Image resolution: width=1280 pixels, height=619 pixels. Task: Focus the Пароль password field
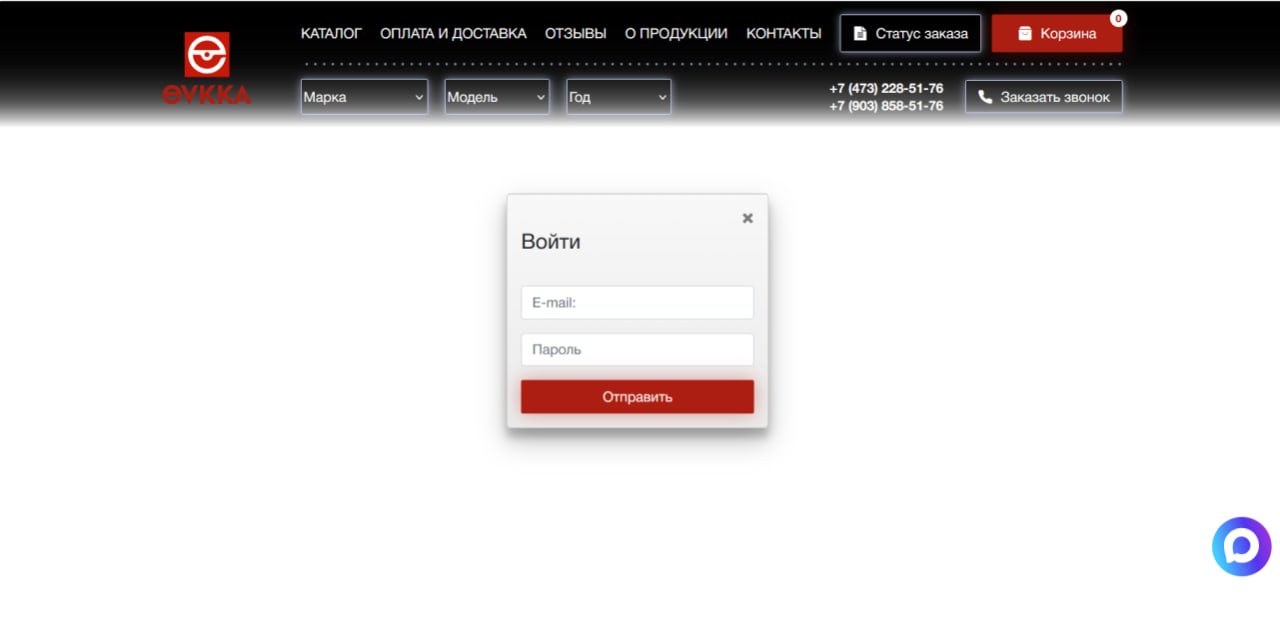tap(637, 349)
